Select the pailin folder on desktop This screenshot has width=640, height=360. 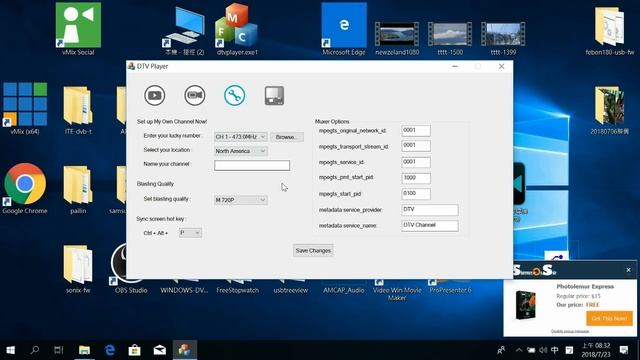click(78, 190)
